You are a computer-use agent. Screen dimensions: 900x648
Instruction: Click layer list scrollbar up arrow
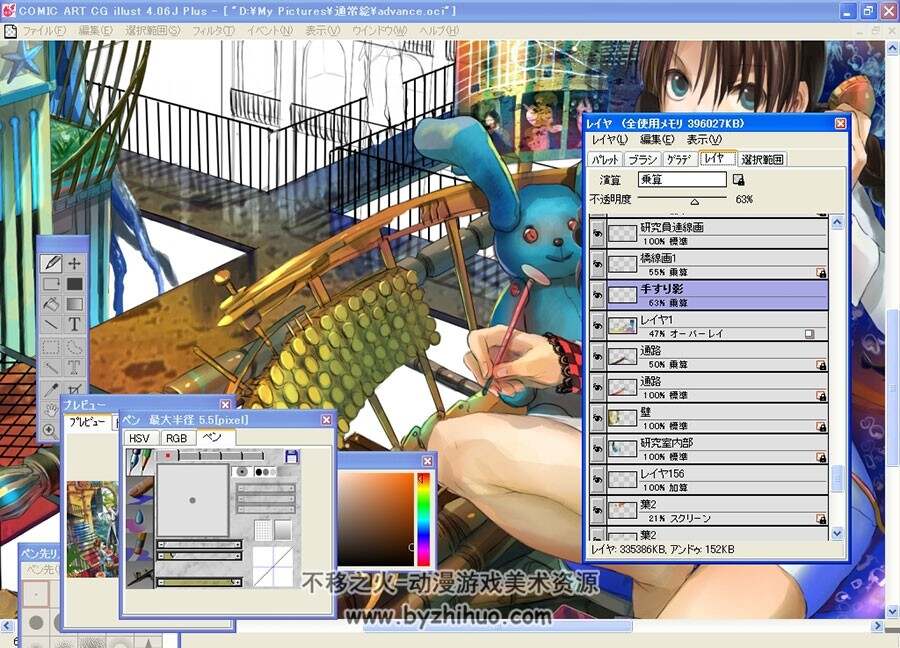[x=837, y=222]
